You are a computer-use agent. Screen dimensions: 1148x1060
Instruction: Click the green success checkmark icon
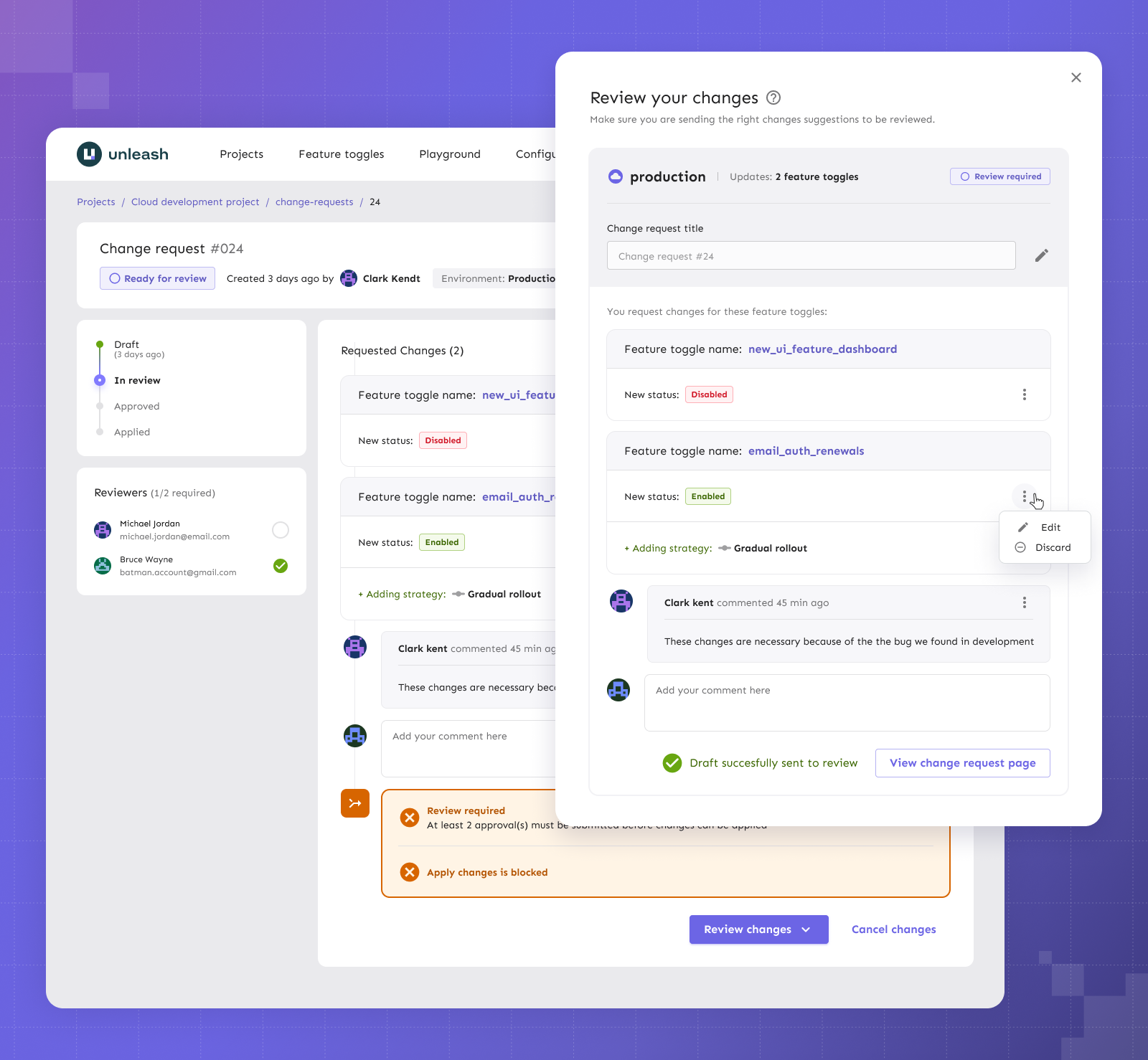672,763
